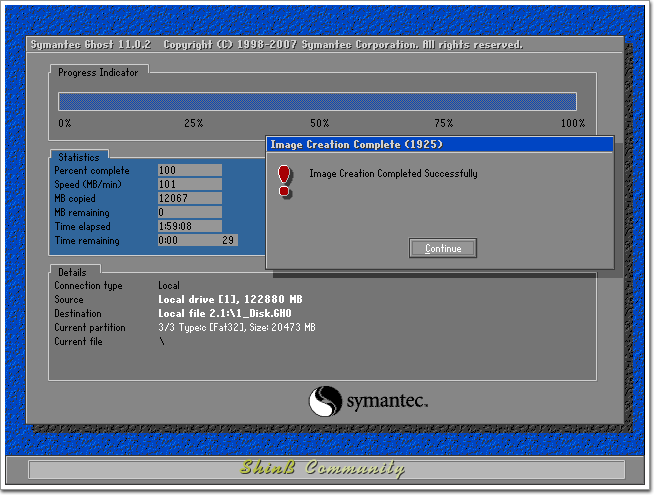Image resolution: width=654 pixels, height=495 pixels.
Task: Click the Image Creation Complete (1925) title bar
Action: (440, 144)
